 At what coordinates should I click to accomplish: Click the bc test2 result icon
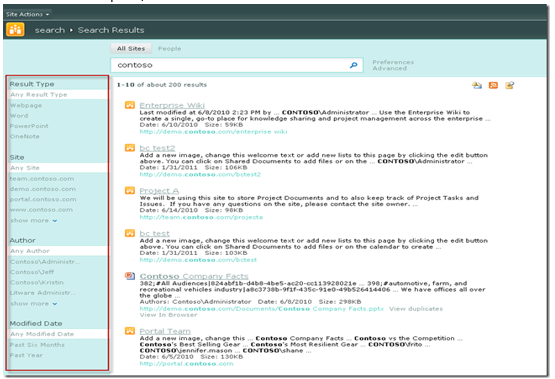pos(130,148)
